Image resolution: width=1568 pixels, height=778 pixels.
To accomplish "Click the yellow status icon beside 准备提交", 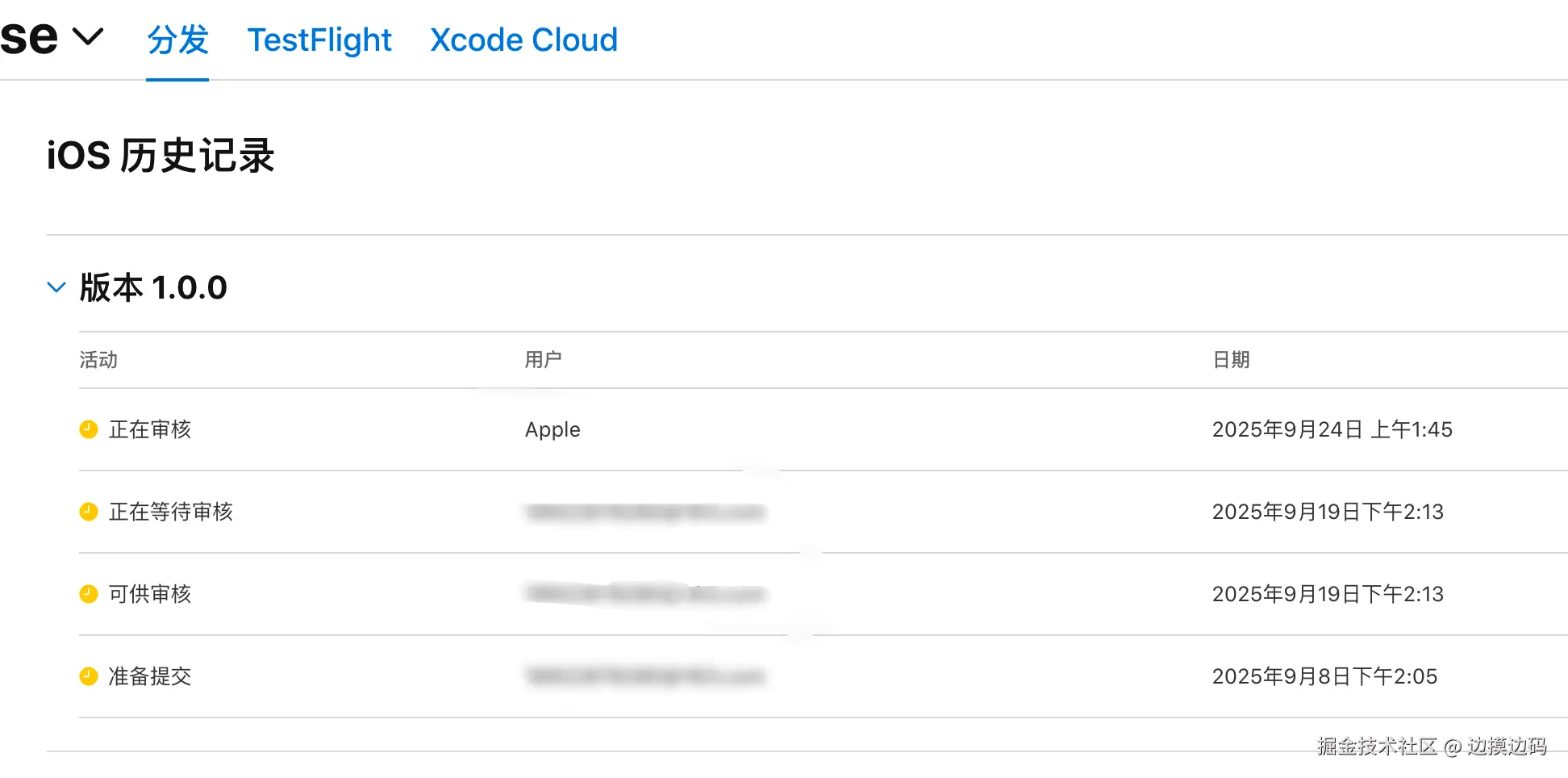I will 89,676.
